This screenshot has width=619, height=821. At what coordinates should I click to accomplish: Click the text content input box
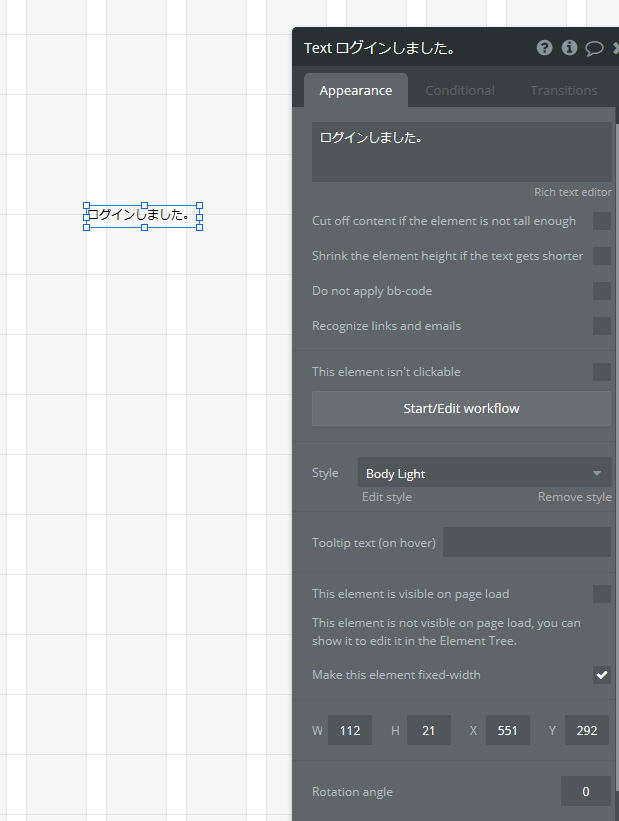(x=461, y=152)
